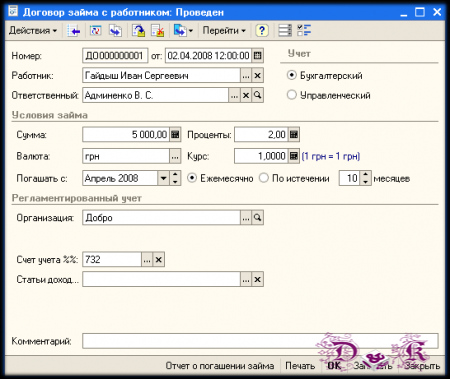Select the Бухгалтерский accounting radio button
The width and height of the screenshot is (450, 379).
291,75
